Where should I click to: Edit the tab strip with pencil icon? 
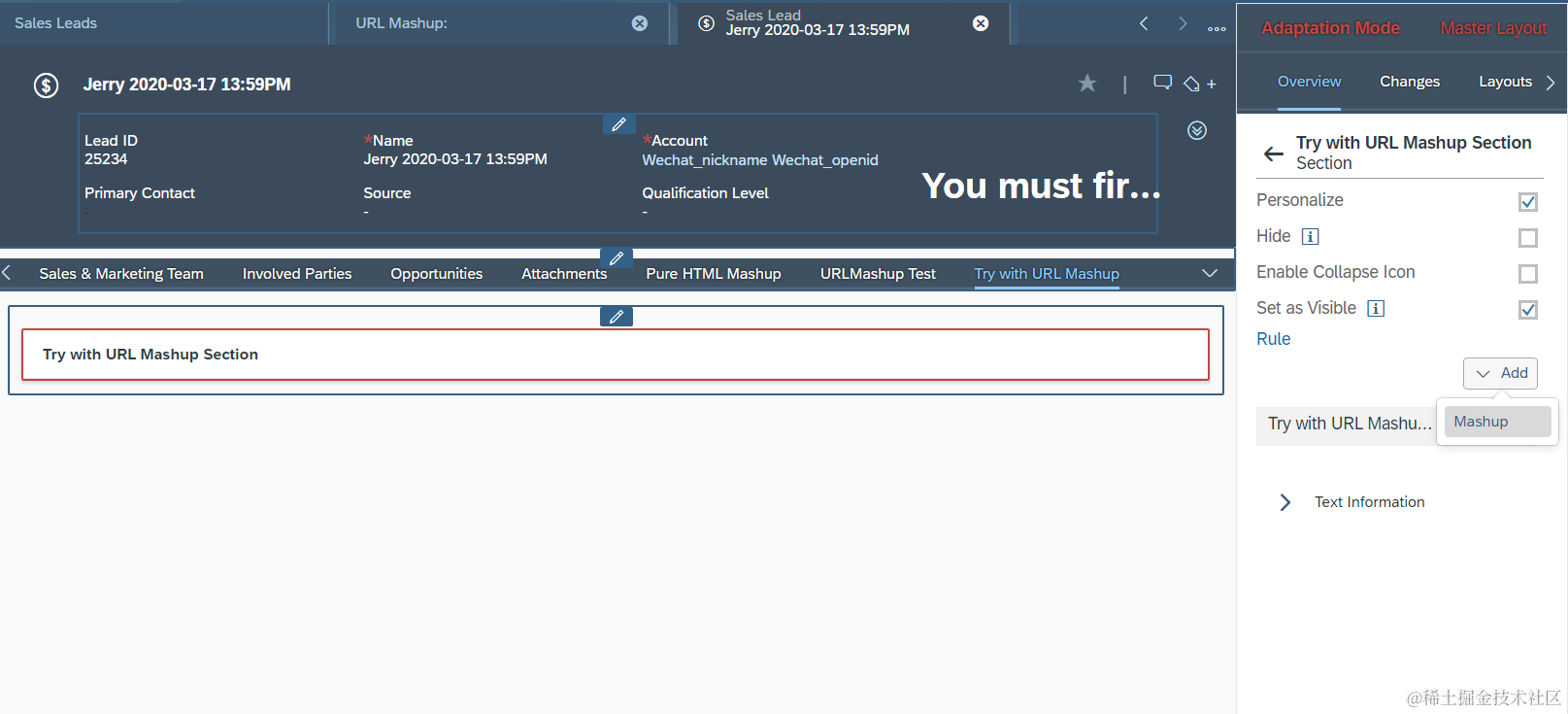click(x=617, y=258)
